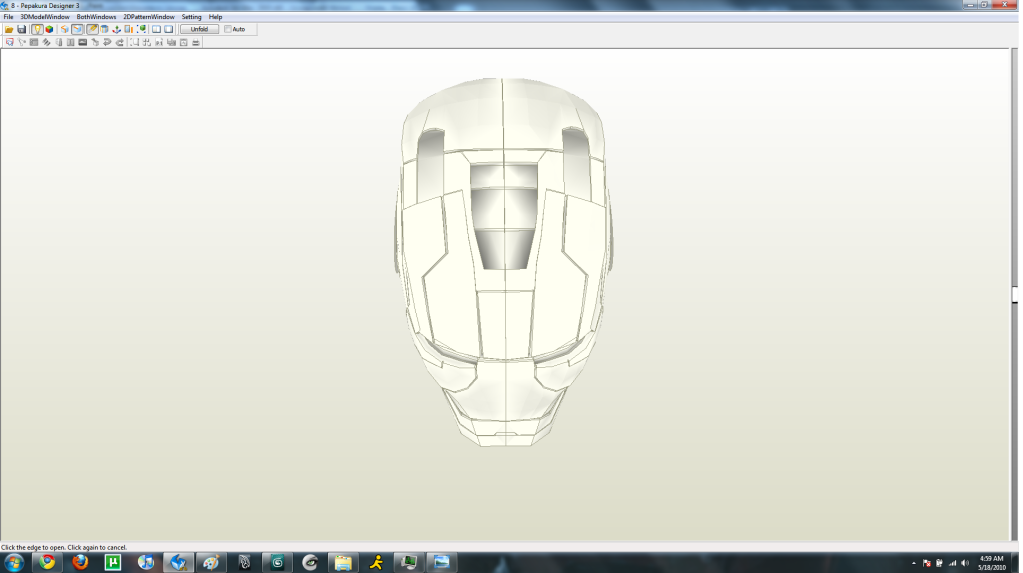Open the BothWindows menu

96,17
